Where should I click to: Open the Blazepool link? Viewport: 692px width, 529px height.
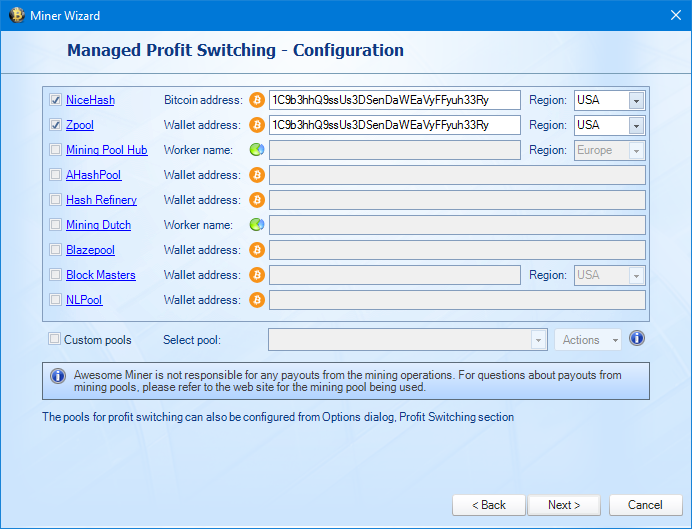[90, 250]
